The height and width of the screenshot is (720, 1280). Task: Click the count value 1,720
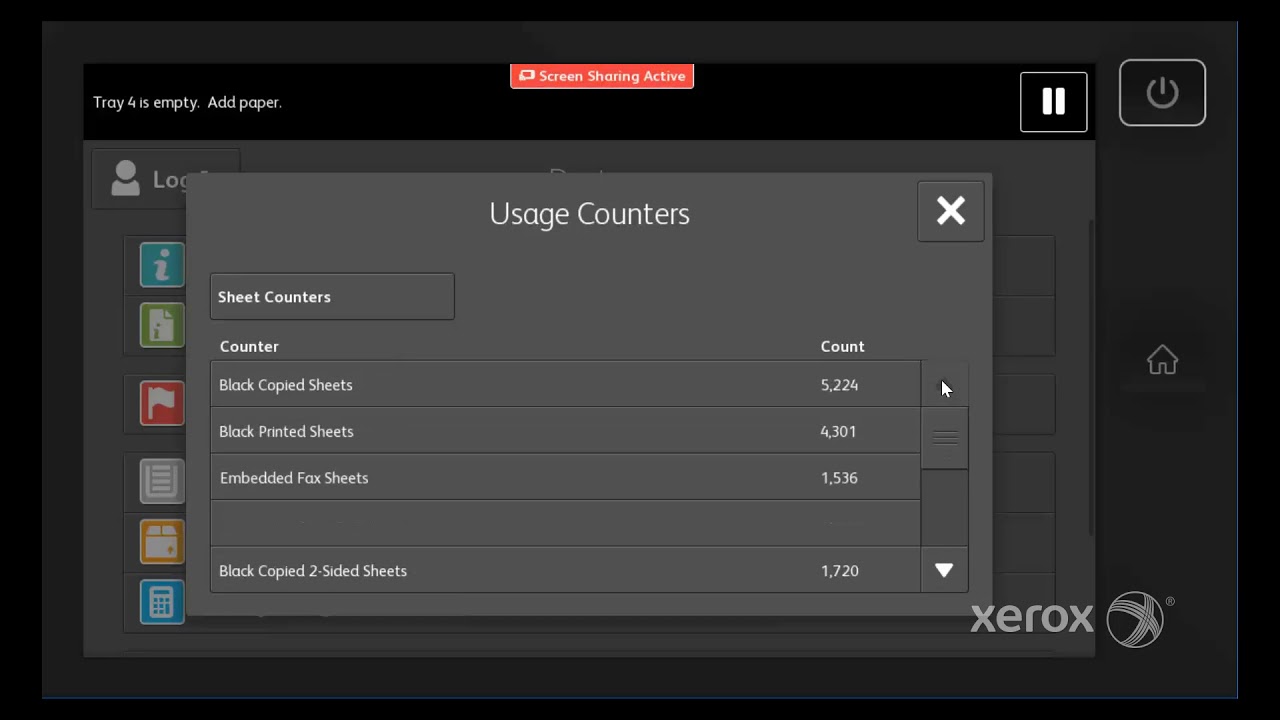[x=839, y=571]
